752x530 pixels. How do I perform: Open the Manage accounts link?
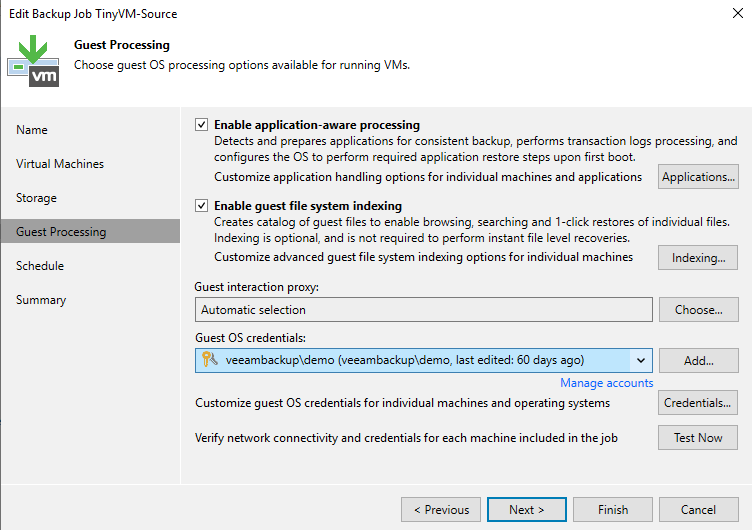coord(606,383)
